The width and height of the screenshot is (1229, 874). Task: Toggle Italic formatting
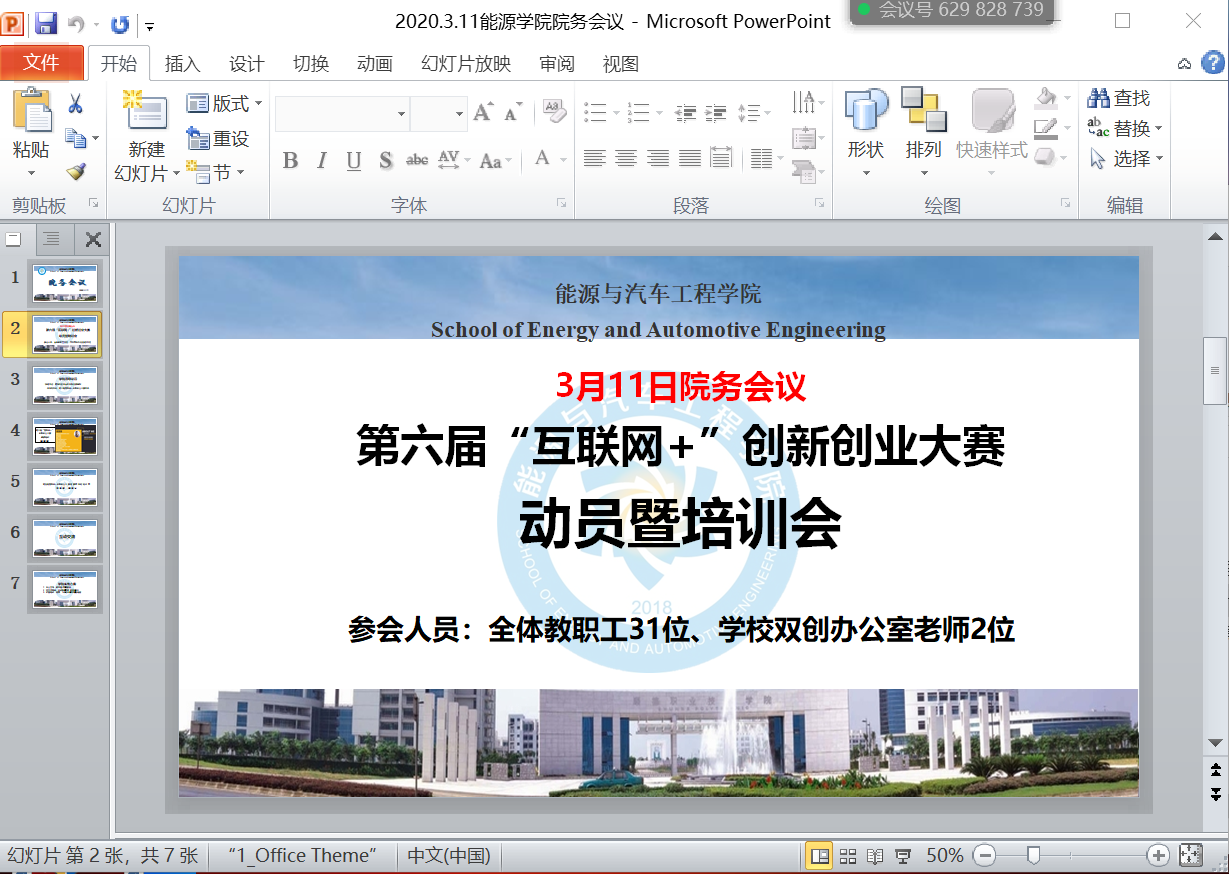[322, 160]
